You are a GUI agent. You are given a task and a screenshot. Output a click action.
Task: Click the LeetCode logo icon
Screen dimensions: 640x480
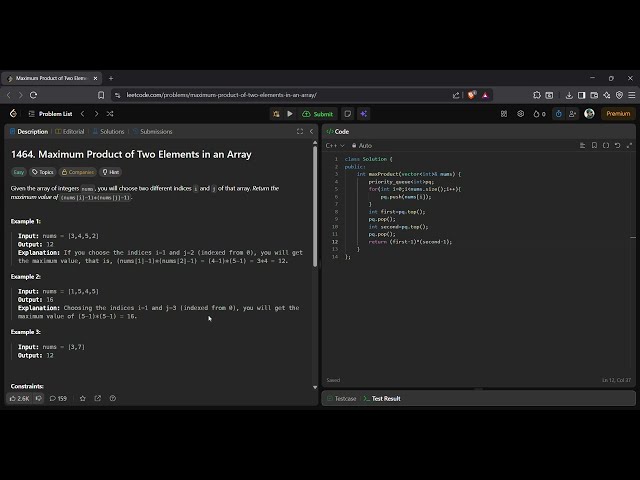point(13,113)
